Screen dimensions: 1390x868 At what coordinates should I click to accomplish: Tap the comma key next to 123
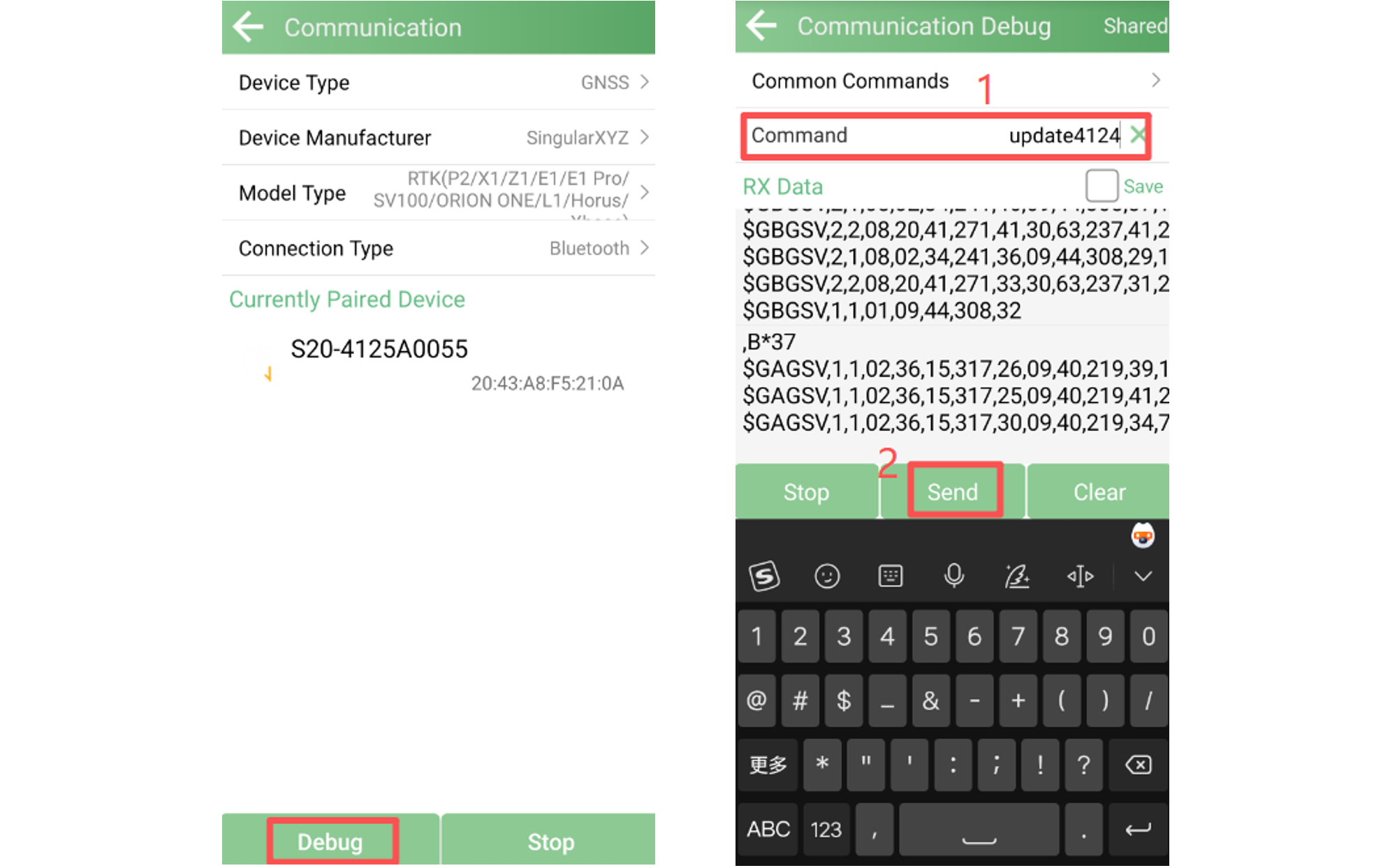coord(875,829)
